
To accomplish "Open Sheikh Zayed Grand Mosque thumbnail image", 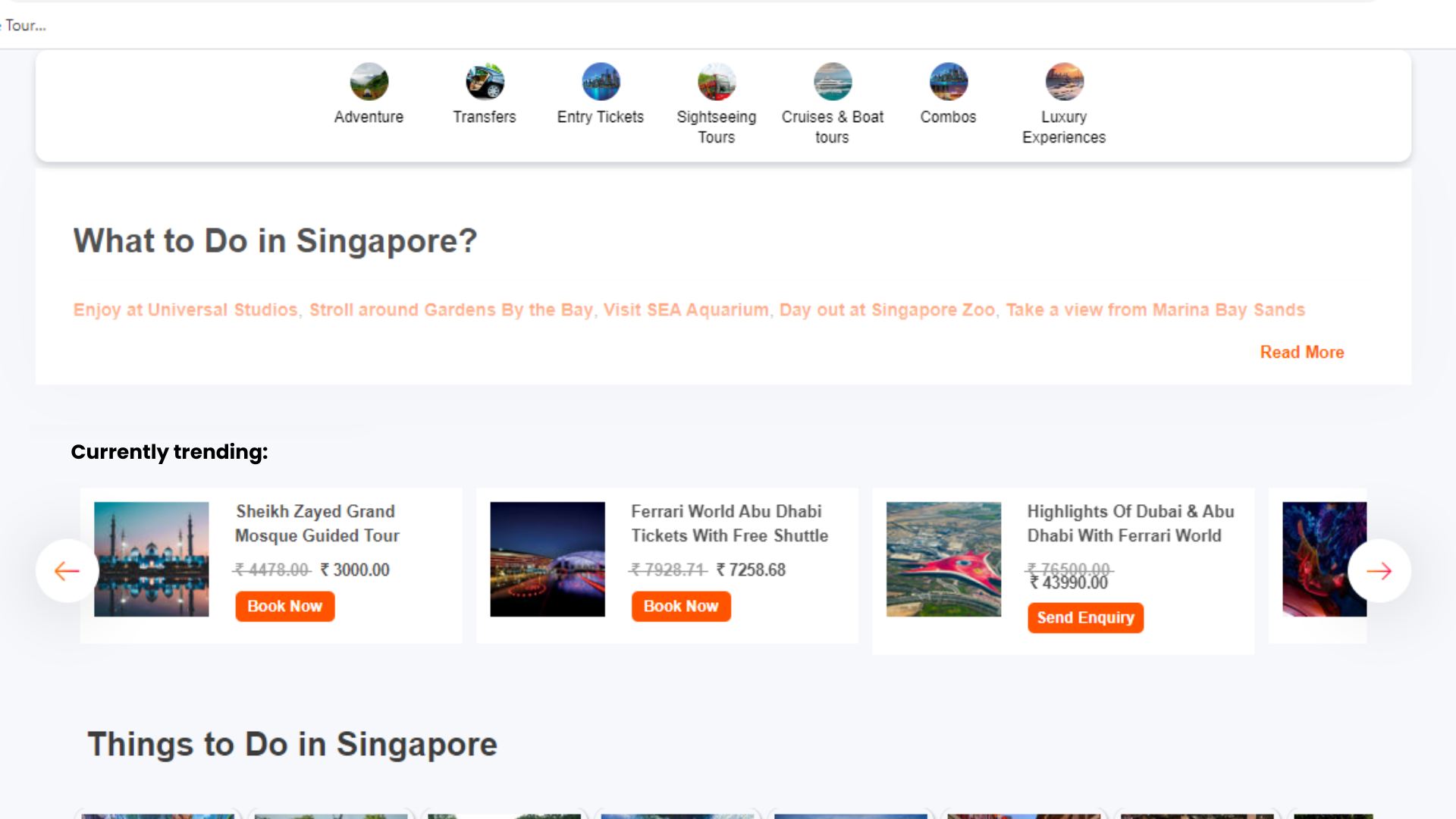I will (x=152, y=559).
